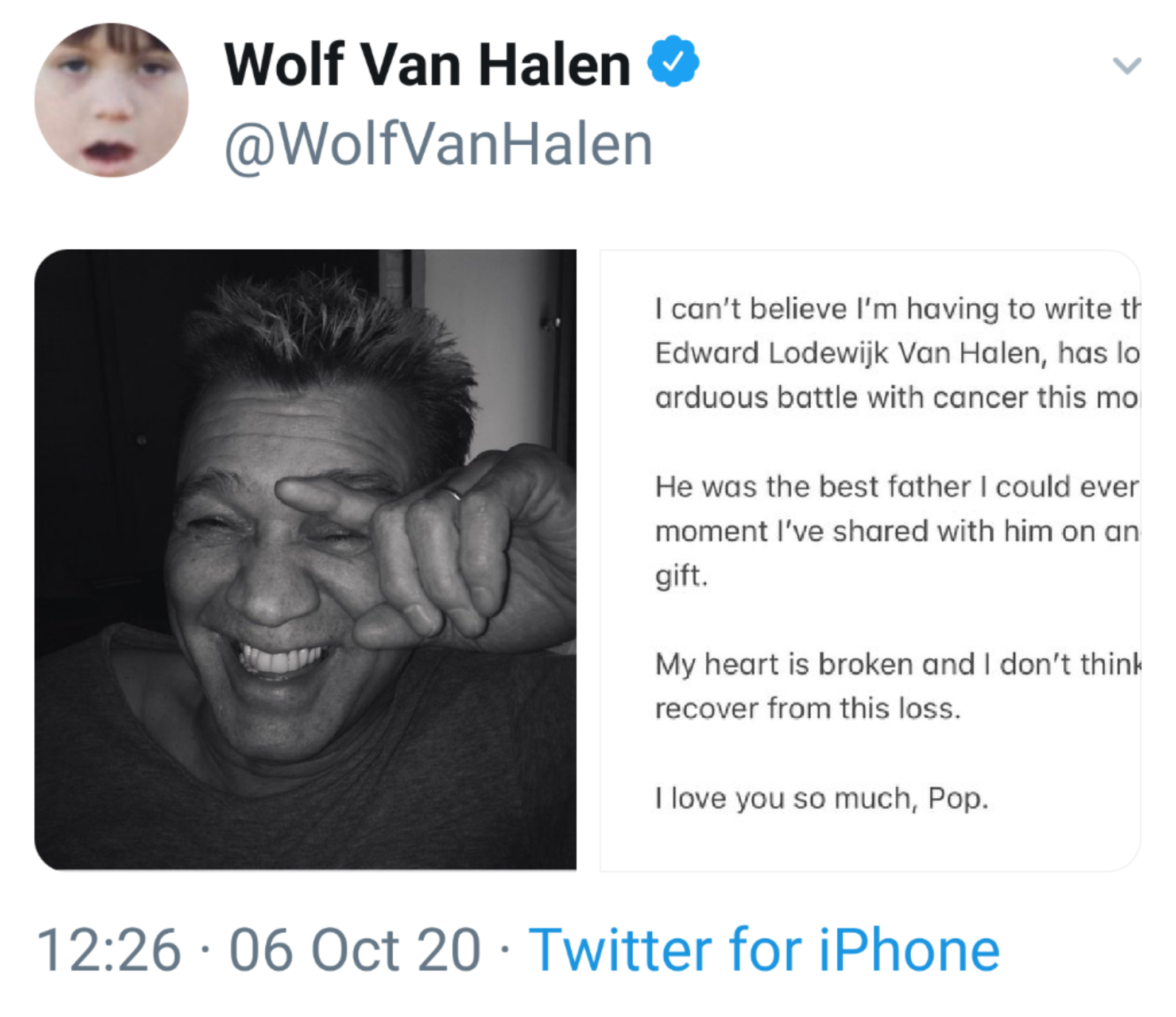Click the "I can't believe I'm having" line

(896, 309)
